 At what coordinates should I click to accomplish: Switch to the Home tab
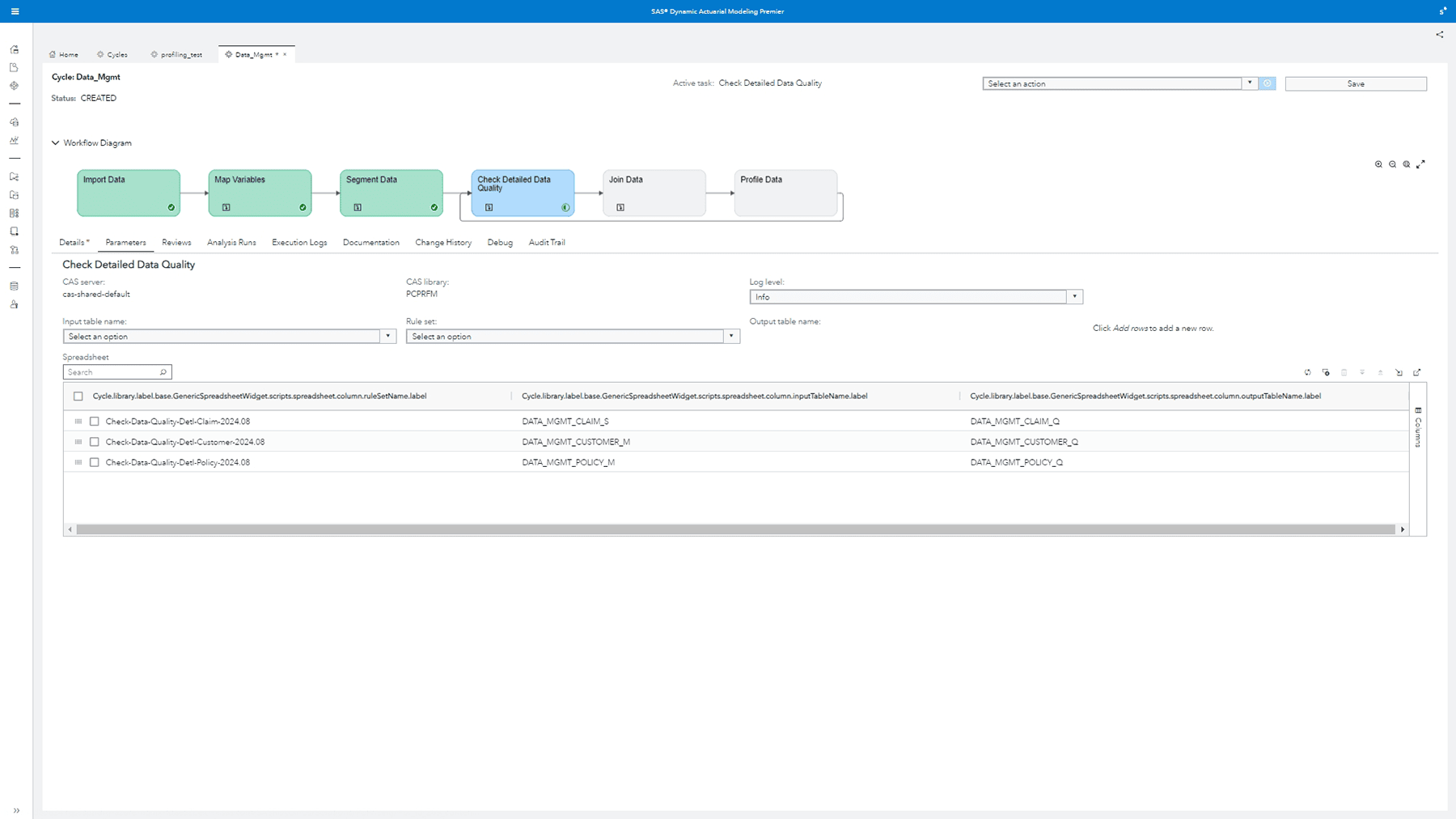coord(63,55)
